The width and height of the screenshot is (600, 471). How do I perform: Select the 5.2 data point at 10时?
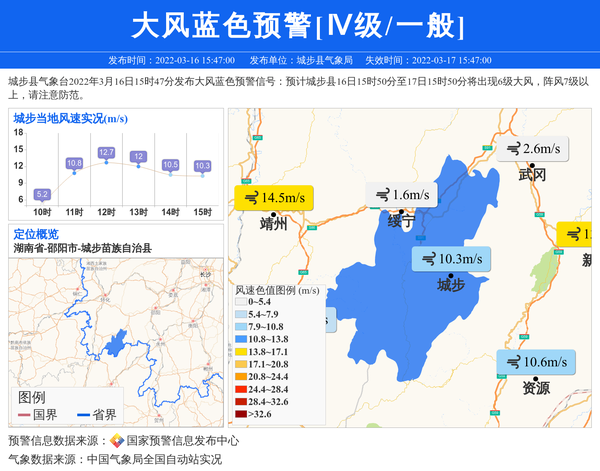pos(42,195)
